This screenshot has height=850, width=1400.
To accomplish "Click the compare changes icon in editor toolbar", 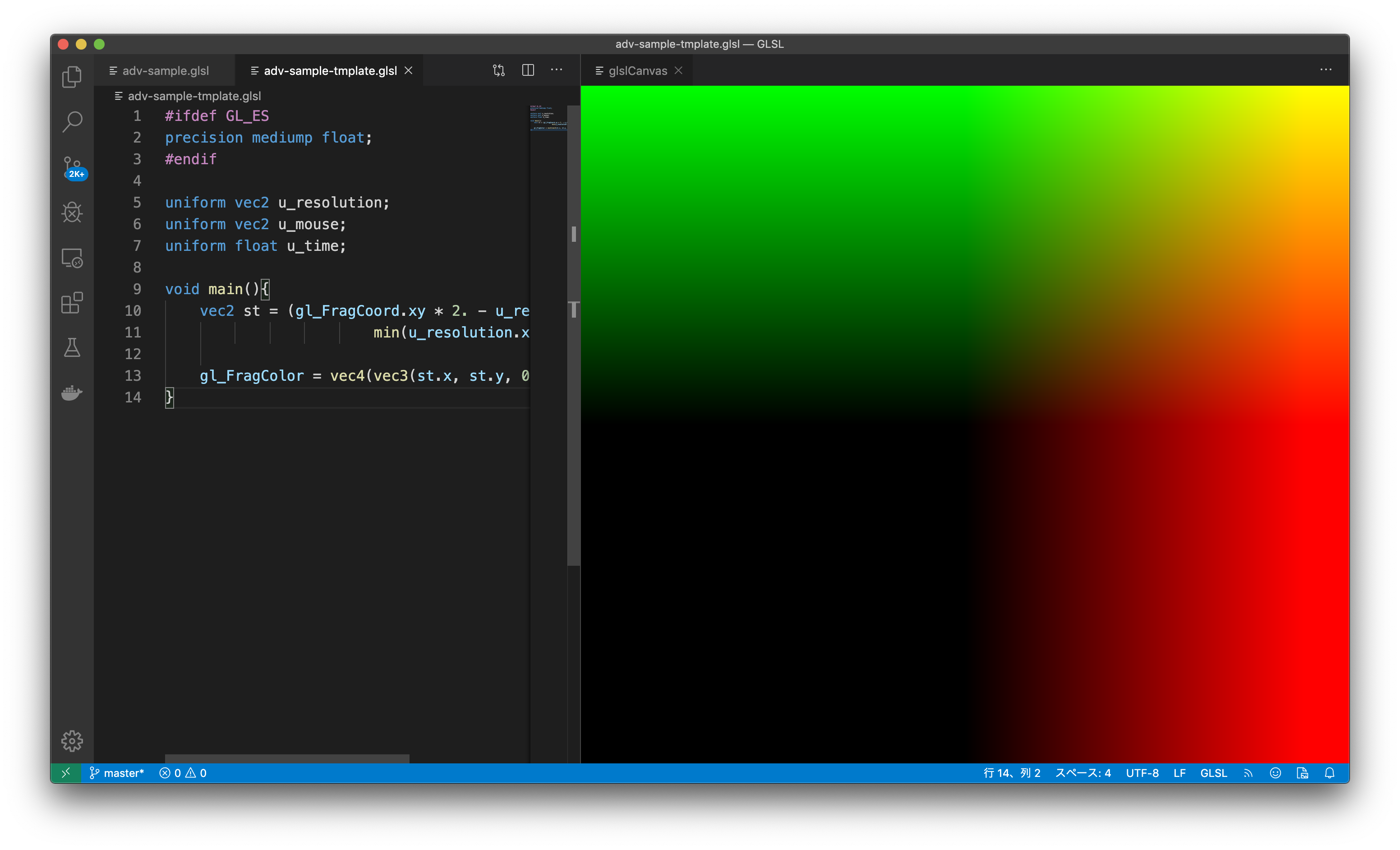I will (x=499, y=70).
